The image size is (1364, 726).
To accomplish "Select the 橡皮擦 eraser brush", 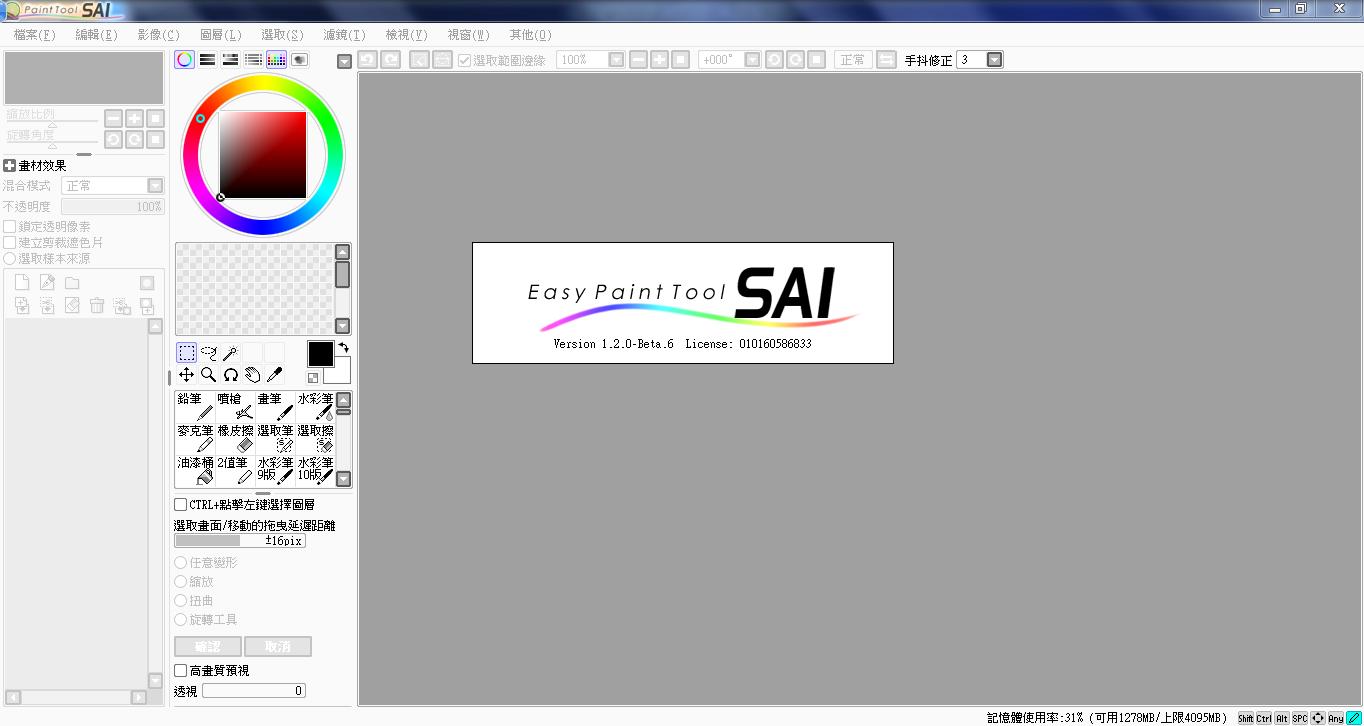I will [235, 438].
